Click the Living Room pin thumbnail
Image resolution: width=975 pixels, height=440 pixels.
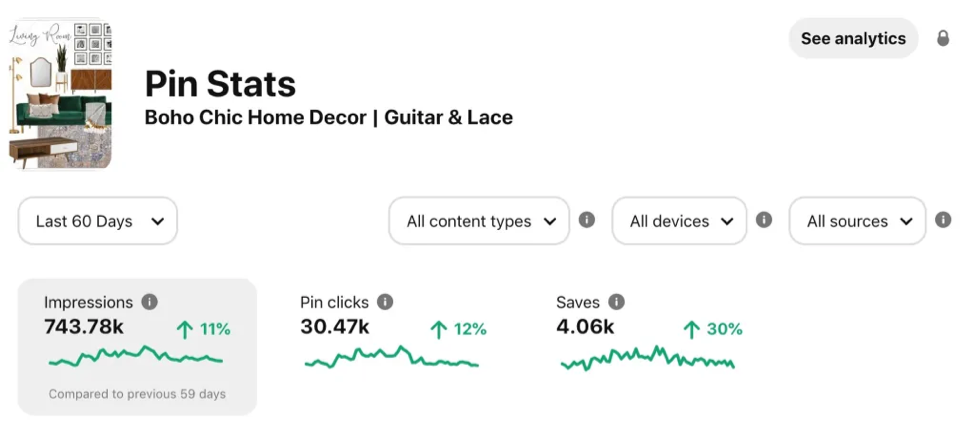point(61,95)
